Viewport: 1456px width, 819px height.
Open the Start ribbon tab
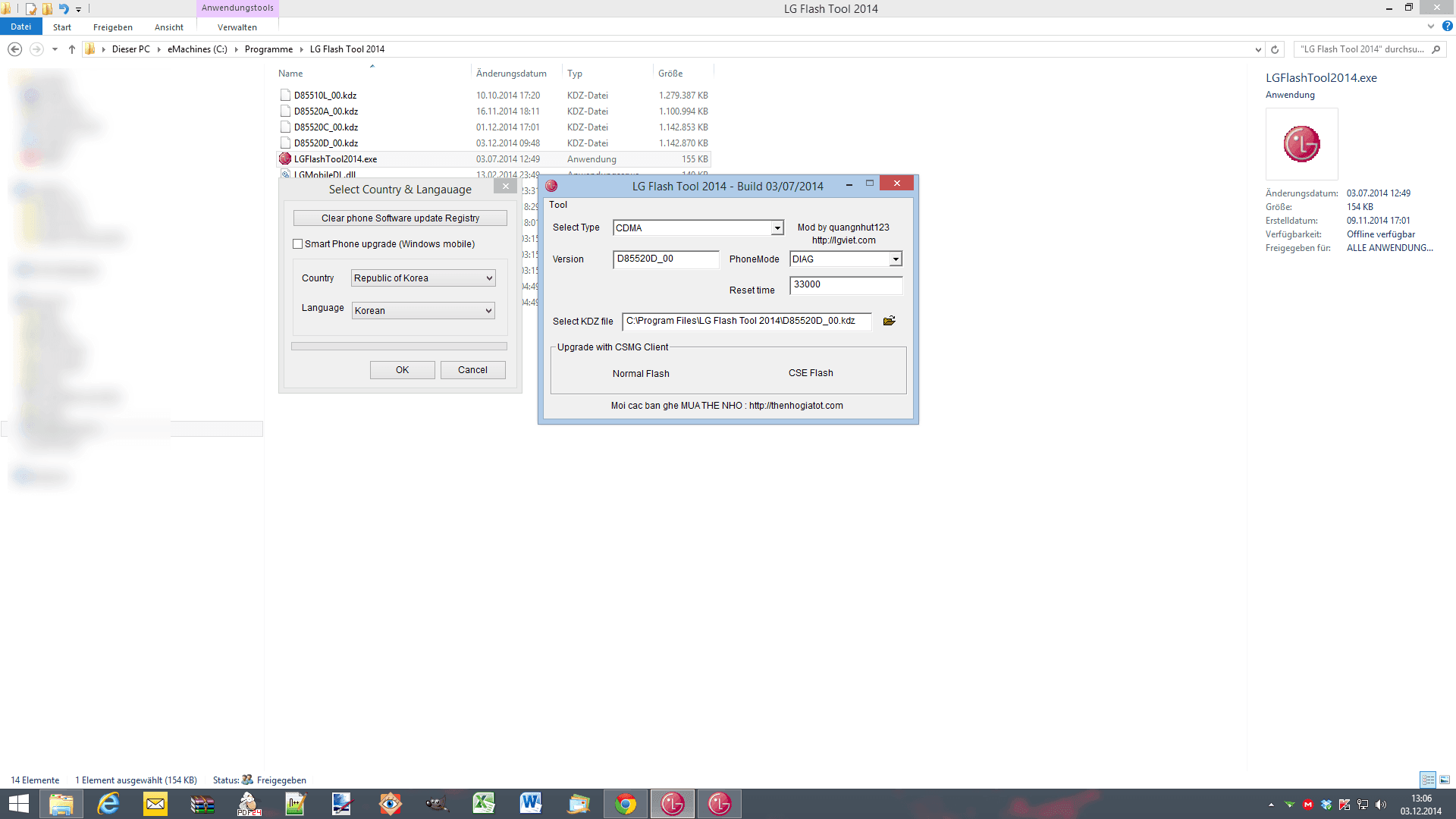62,27
